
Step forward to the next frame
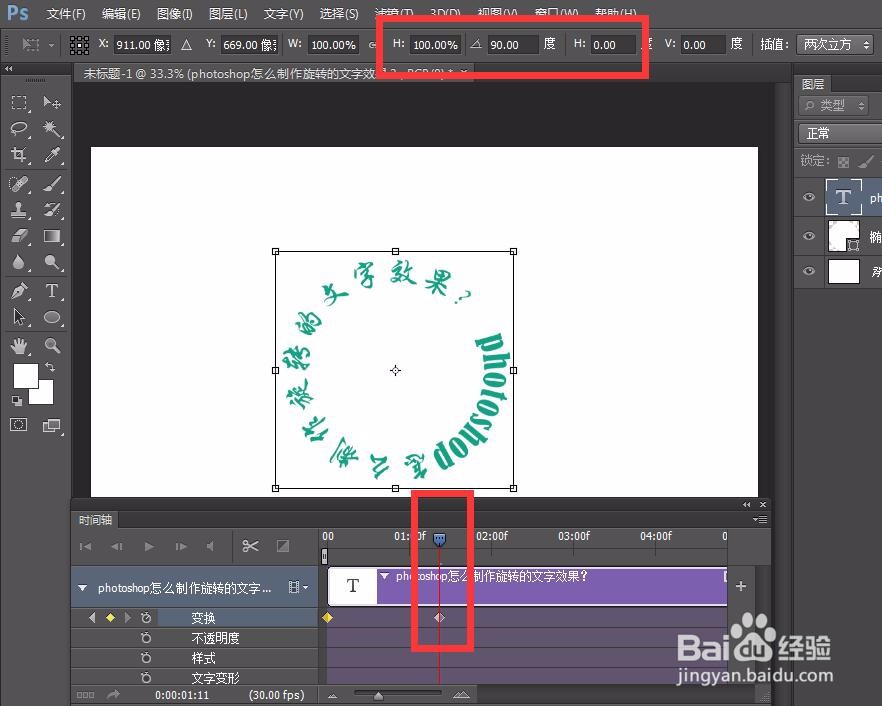181,546
